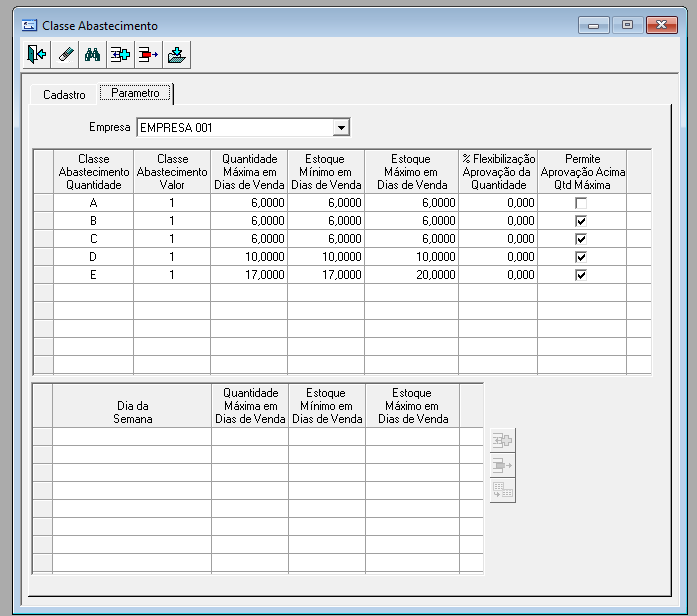Click first empty Dia da Semana cell

pos(132,437)
